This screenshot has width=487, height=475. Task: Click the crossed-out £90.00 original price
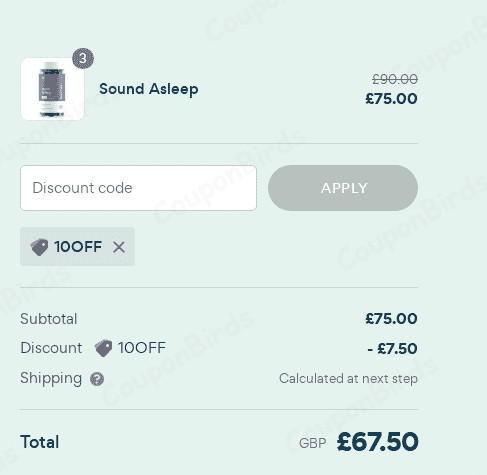click(395, 79)
